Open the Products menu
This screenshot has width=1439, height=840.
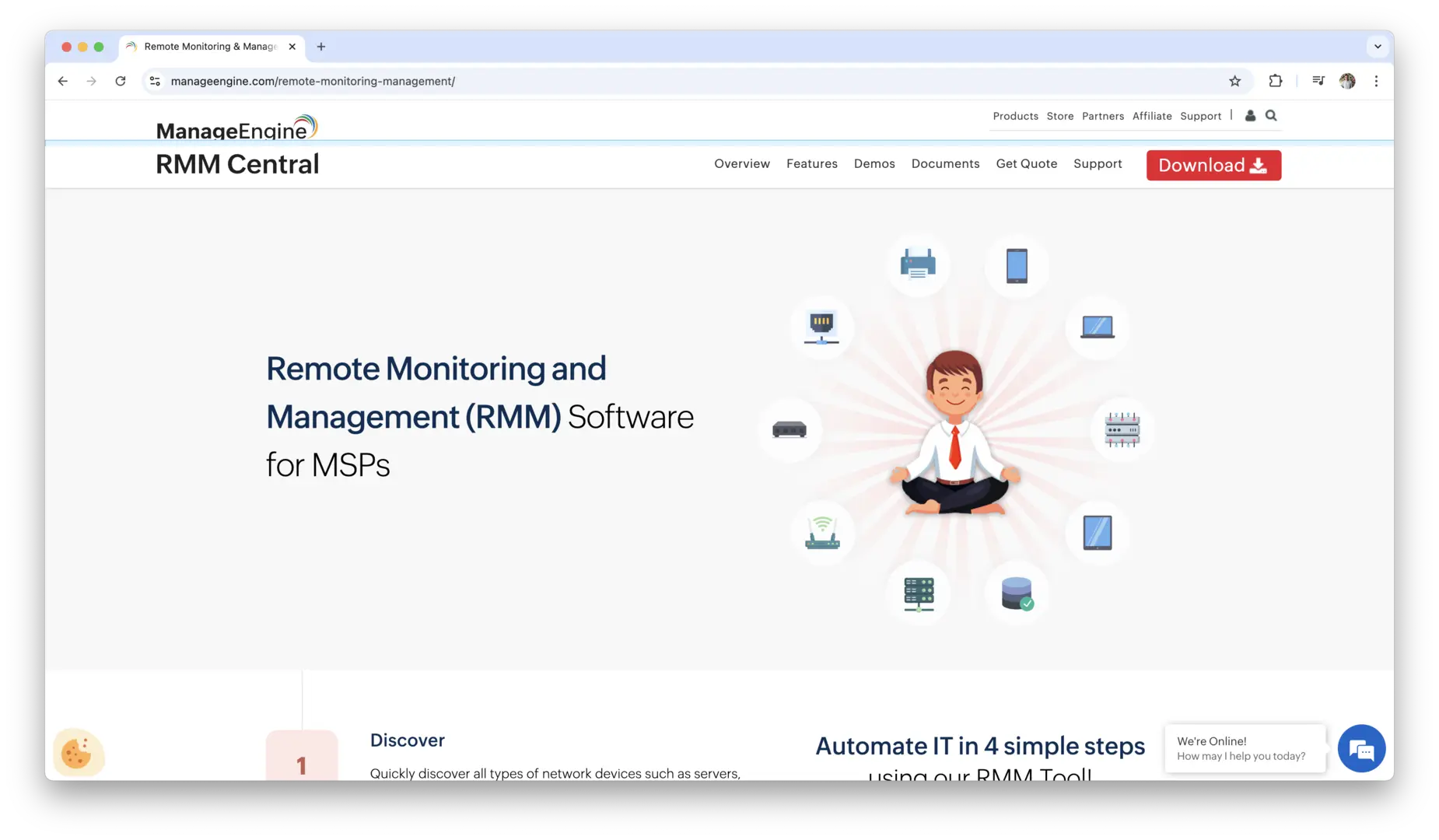pos(1015,116)
